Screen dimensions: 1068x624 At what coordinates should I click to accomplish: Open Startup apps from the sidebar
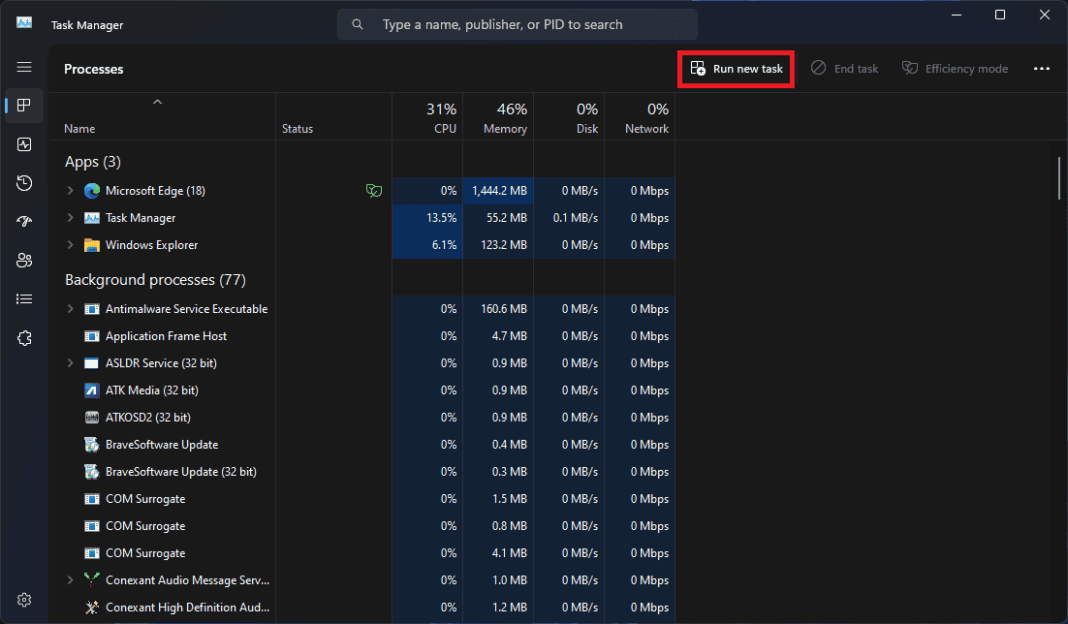pos(24,221)
